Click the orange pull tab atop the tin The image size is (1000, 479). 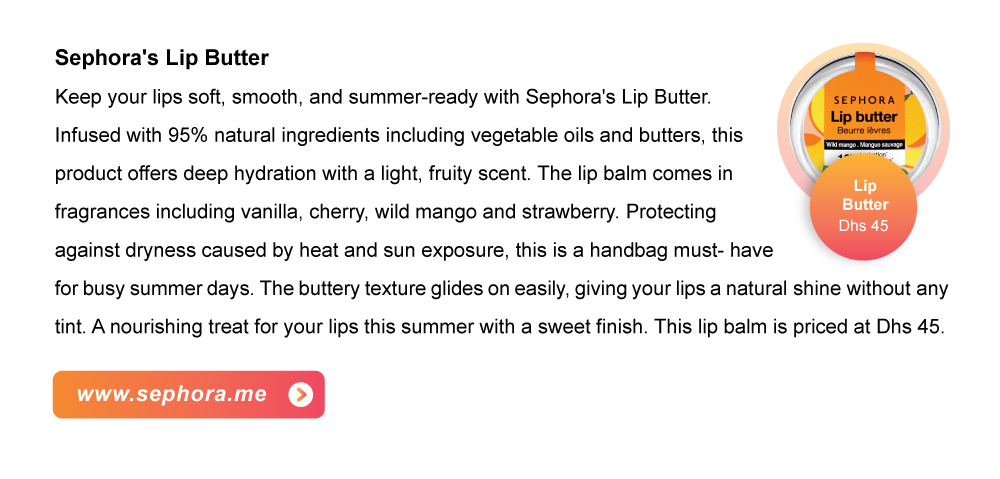click(863, 64)
